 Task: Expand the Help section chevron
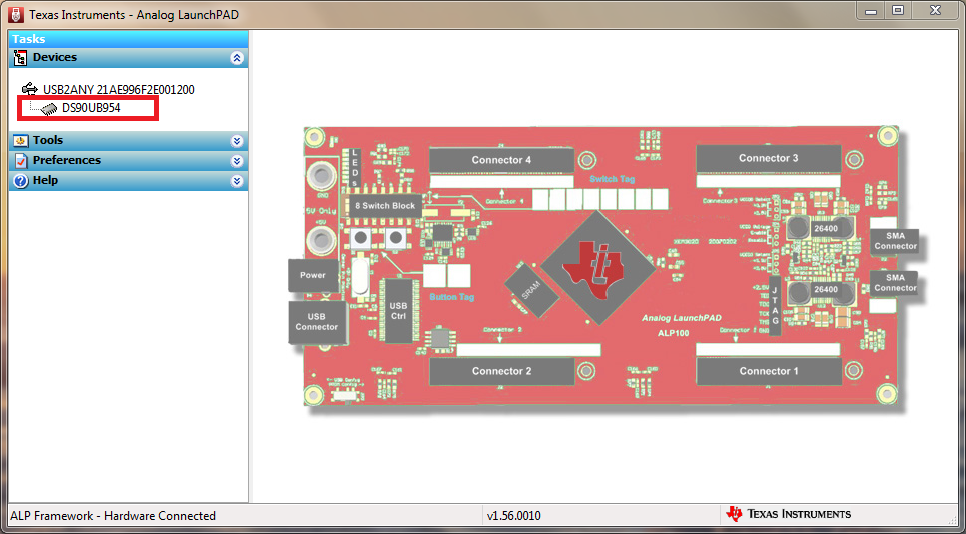237,181
